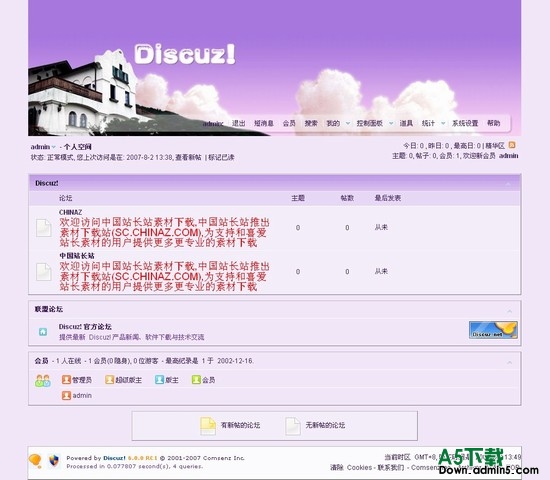Click the 超级版主 role icon
Viewport: 550px width, 480px height.
point(109,380)
